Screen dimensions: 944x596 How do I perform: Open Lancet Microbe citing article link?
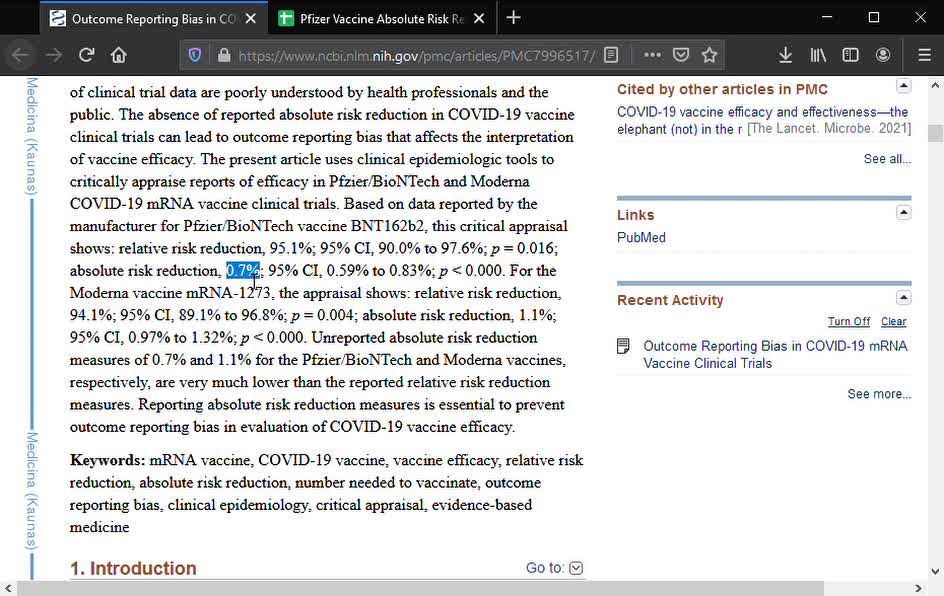(762, 120)
